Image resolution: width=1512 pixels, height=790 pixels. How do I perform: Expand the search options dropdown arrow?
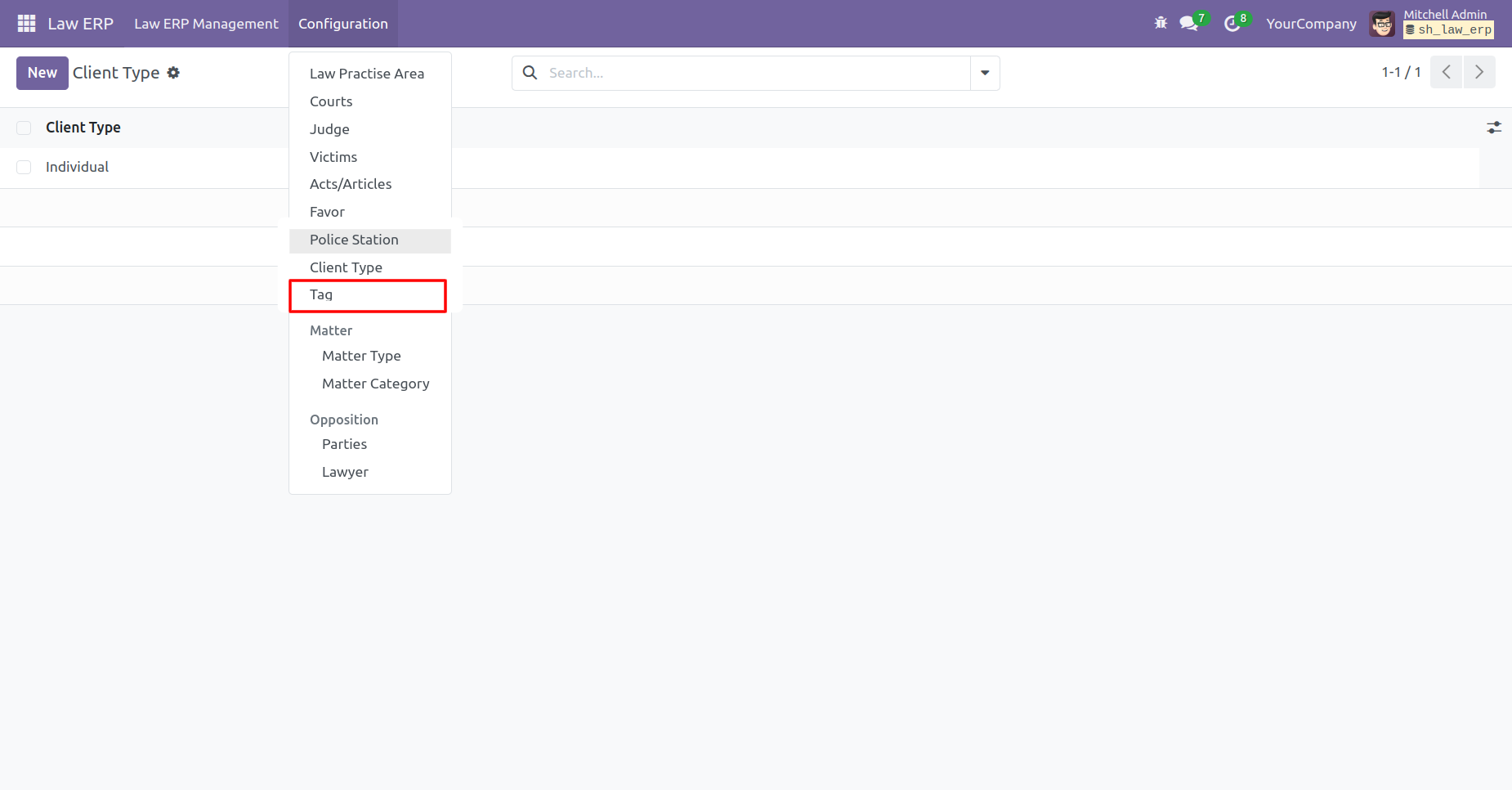pos(985,73)
